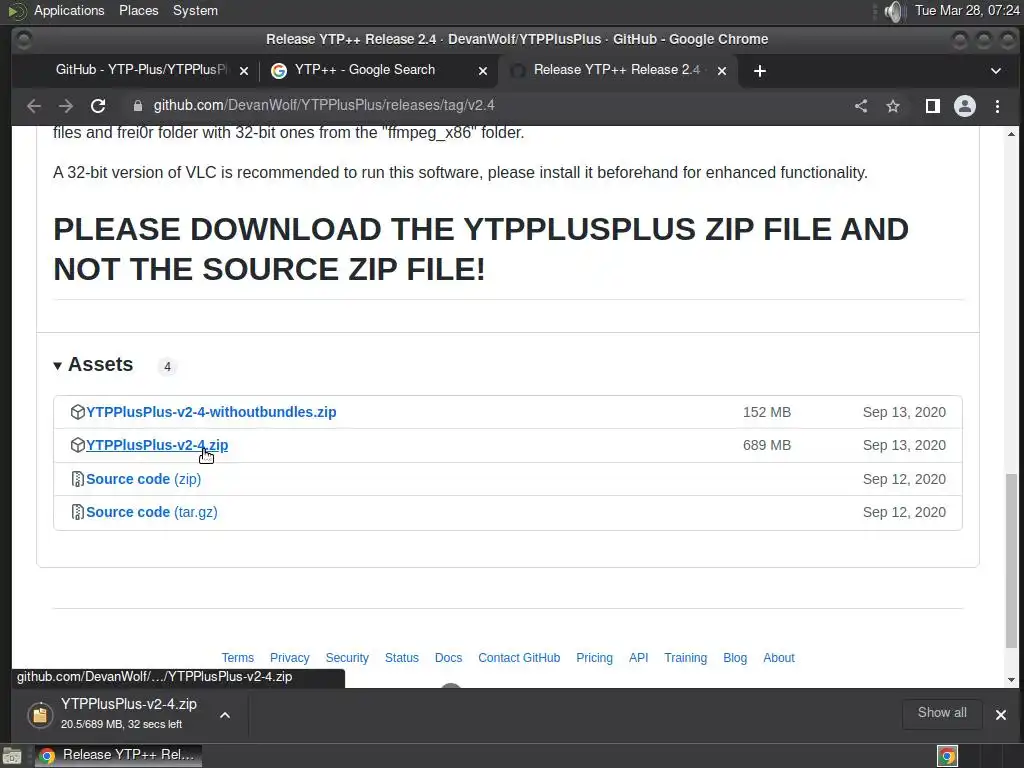1024x768 pixels.
Task: Click package icon beside withoutbundles zip
Action: click(78, 412)
